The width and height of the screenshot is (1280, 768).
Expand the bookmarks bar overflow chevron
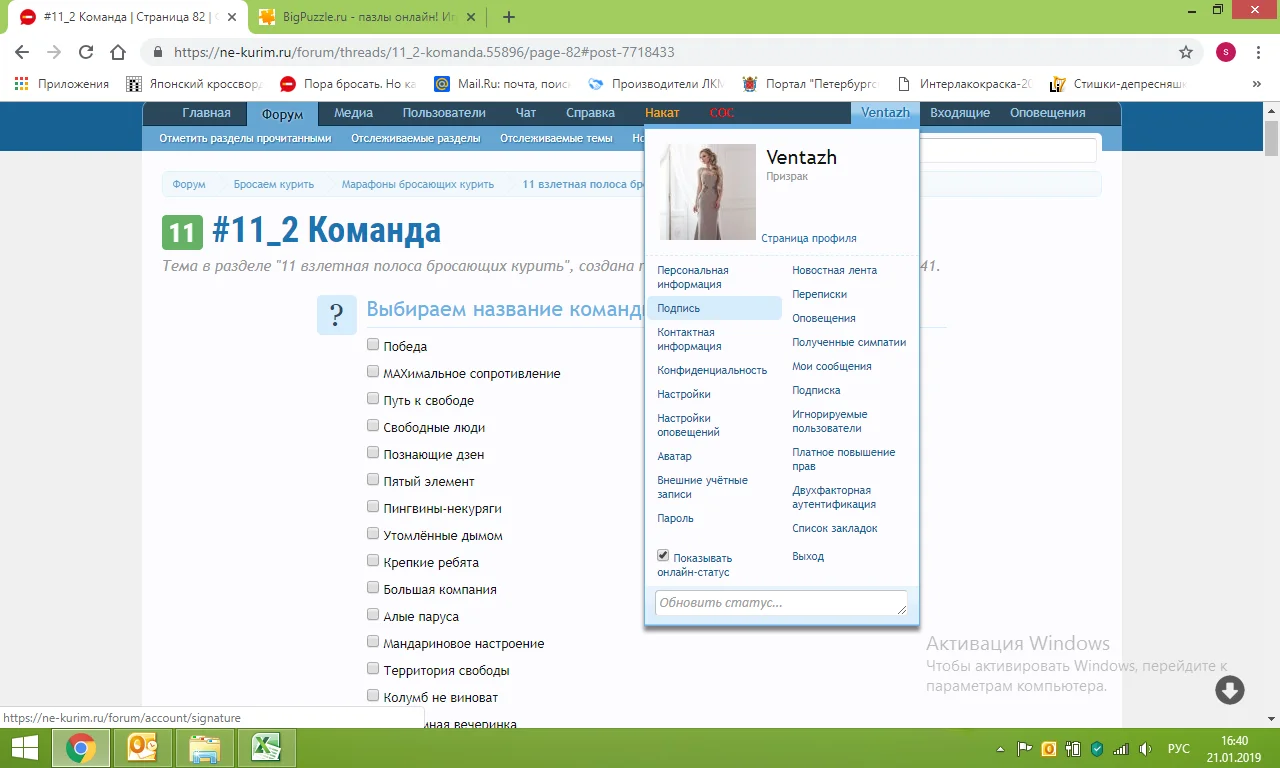(1256, 84)
